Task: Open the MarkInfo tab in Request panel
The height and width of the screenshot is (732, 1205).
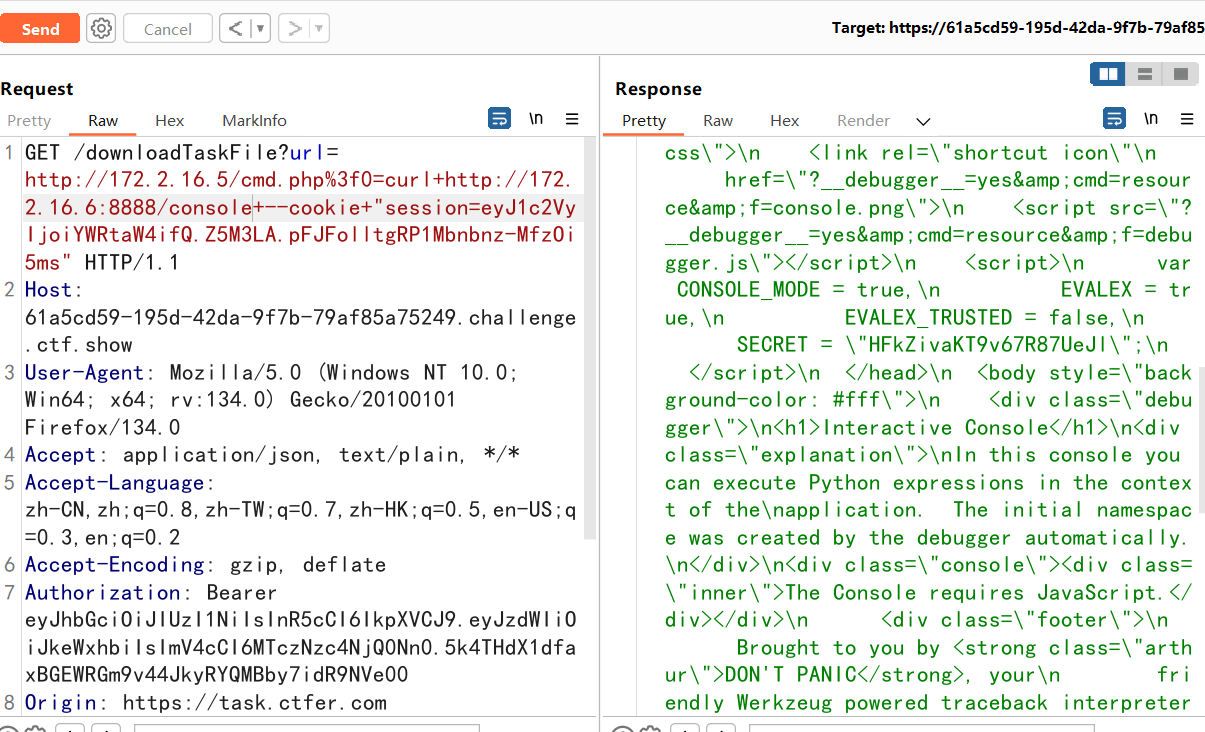Action: pos(254,120)
